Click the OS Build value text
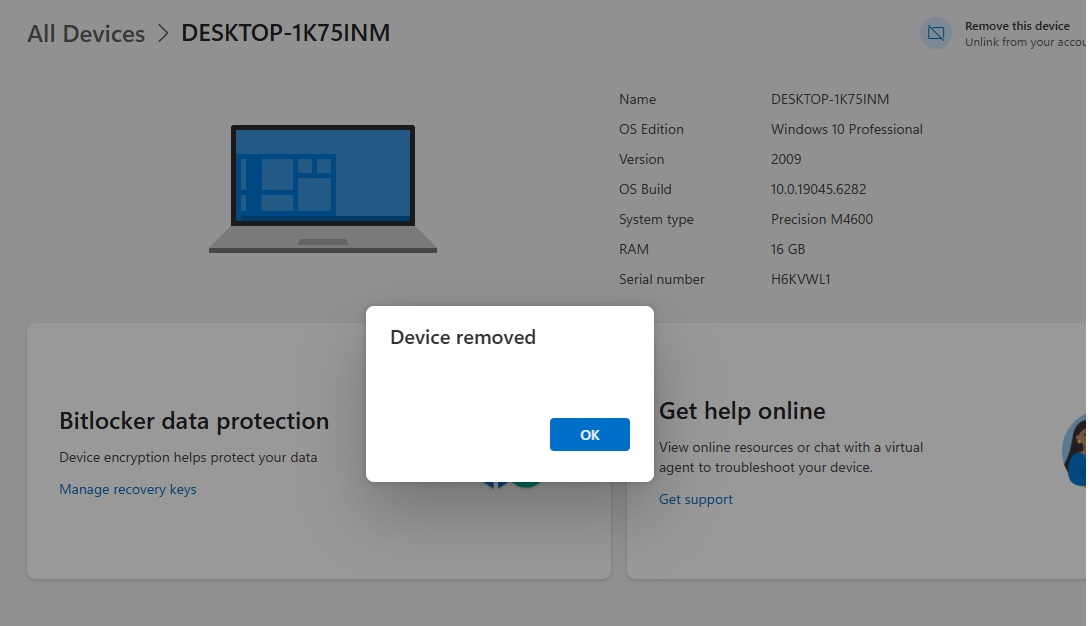Image resolution: width=1092 pixels, height=626 pixels. (818, 189)
